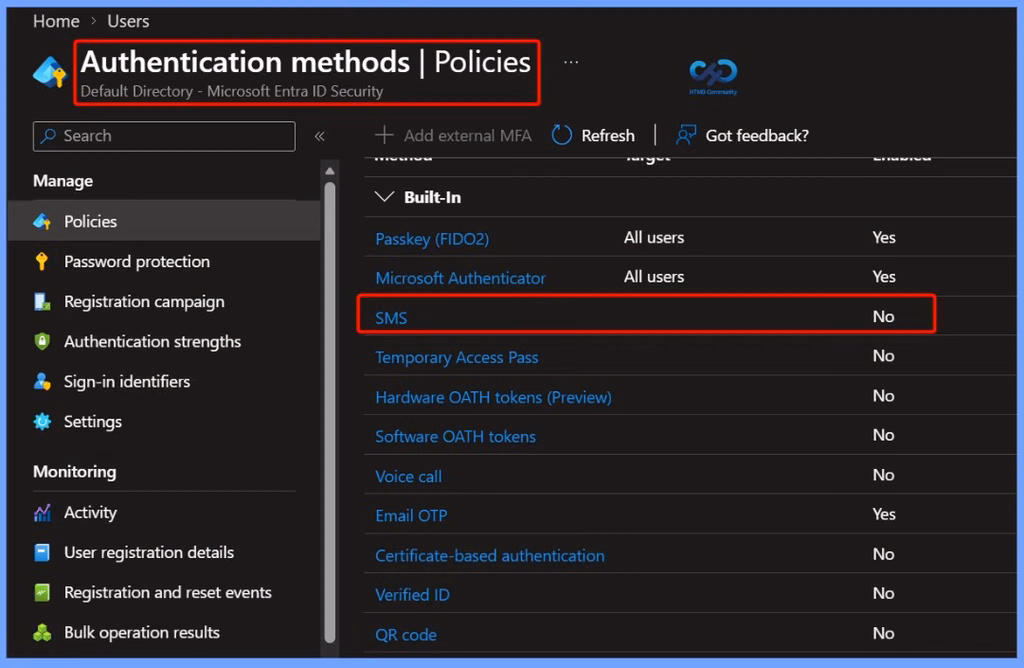The height and width of the screenshot is (668, 1024).
Task: Open Hardware OATH tokens (Preview)
Action: [x=493, y=397]
